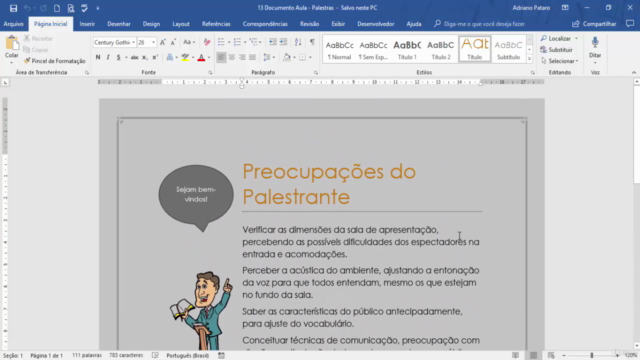Toggle subscript formatting

pyautogui.click(x=144, y=58)
